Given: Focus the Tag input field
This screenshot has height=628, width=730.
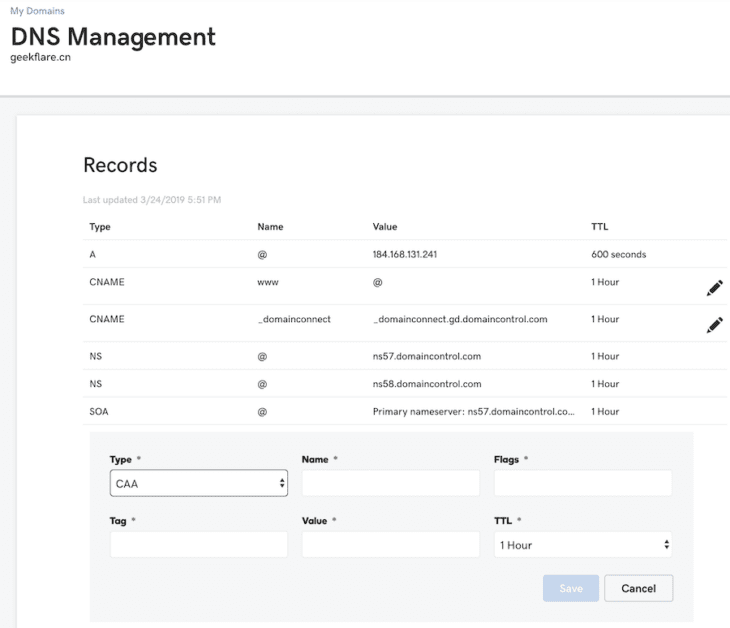Looking at the screenshot, I should [x=199, y=545].
